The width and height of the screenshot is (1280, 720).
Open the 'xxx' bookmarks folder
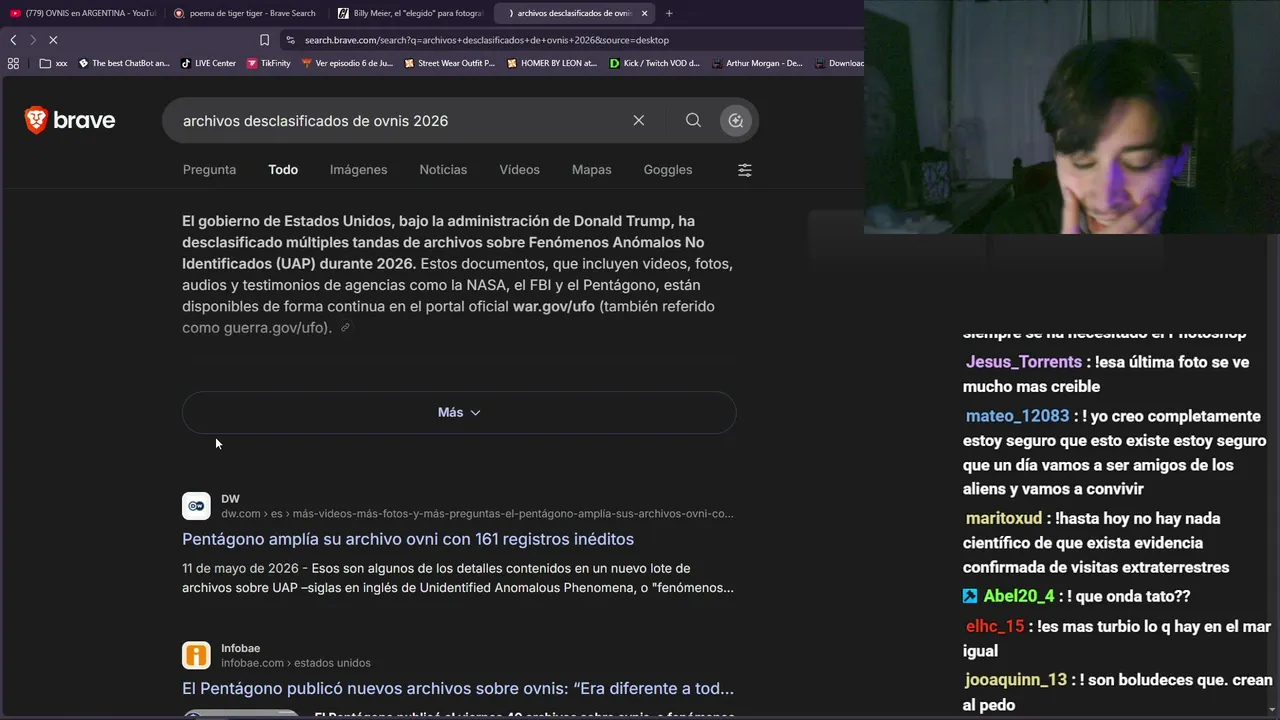[54, 63]
